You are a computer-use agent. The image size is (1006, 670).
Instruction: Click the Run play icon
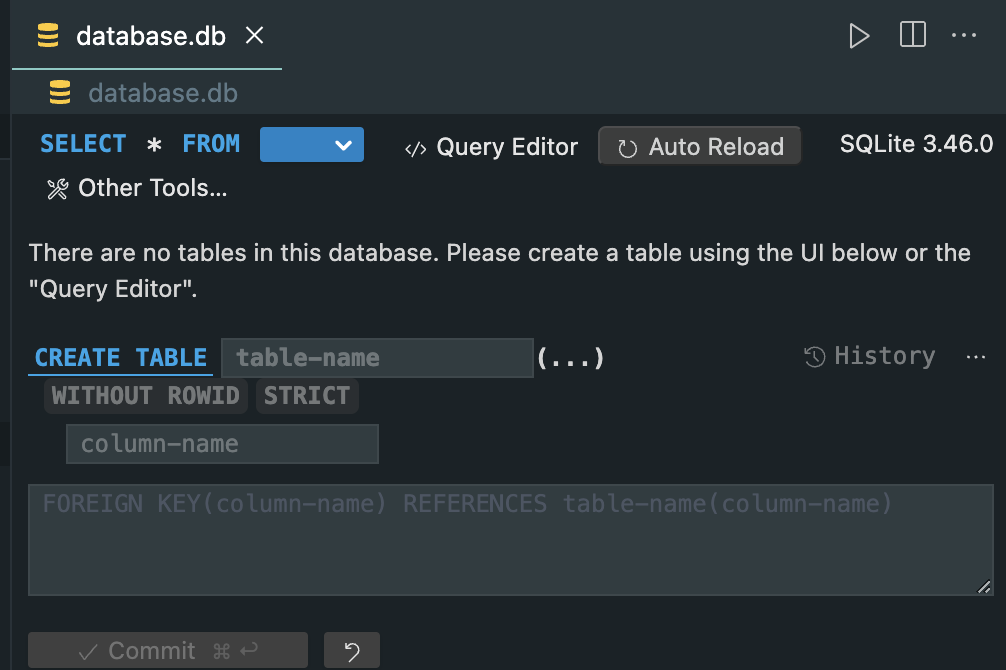(859, 36)
